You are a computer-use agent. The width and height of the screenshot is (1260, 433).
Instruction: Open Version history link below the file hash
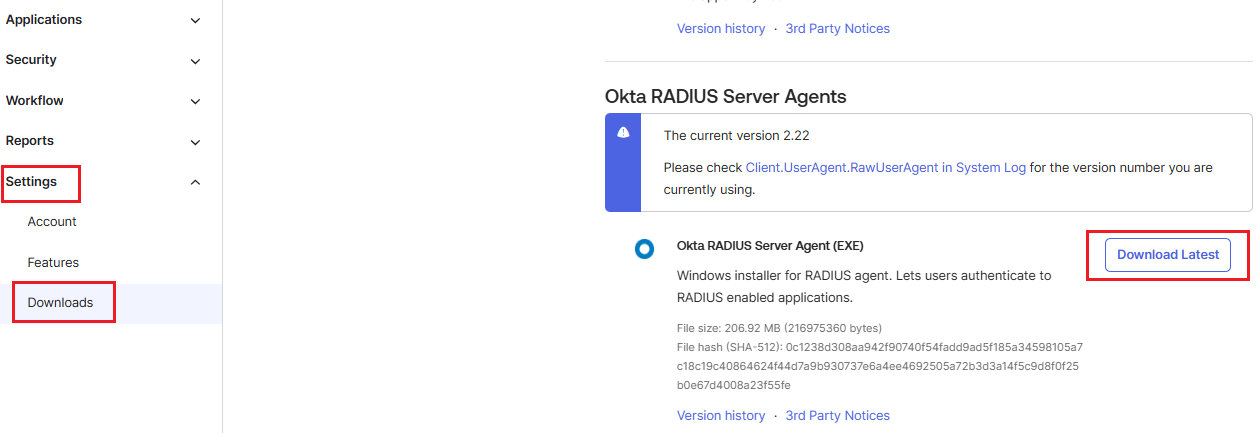tap(721, 416)
